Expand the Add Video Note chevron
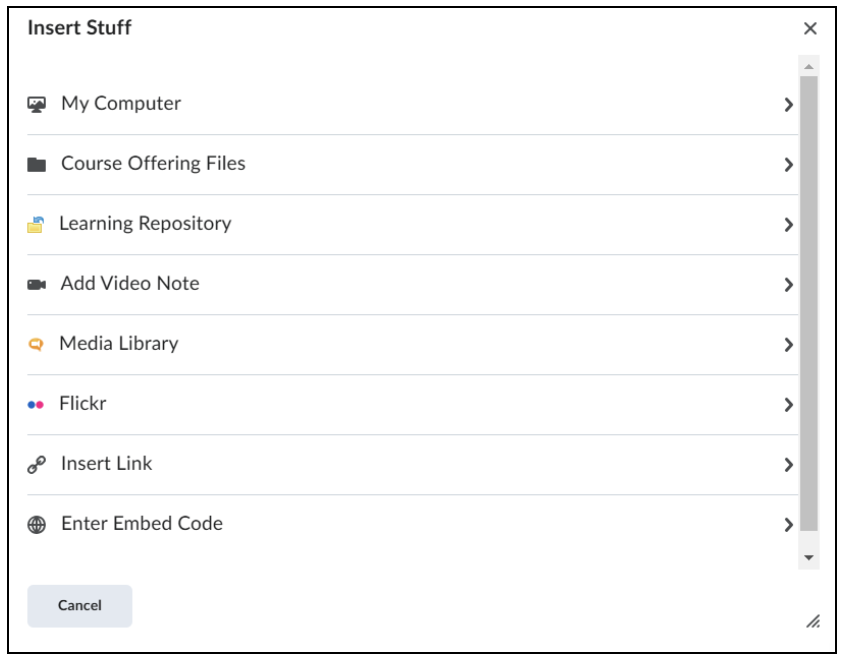This screenshot has height=664, width=846. click(x=788, y=285)
